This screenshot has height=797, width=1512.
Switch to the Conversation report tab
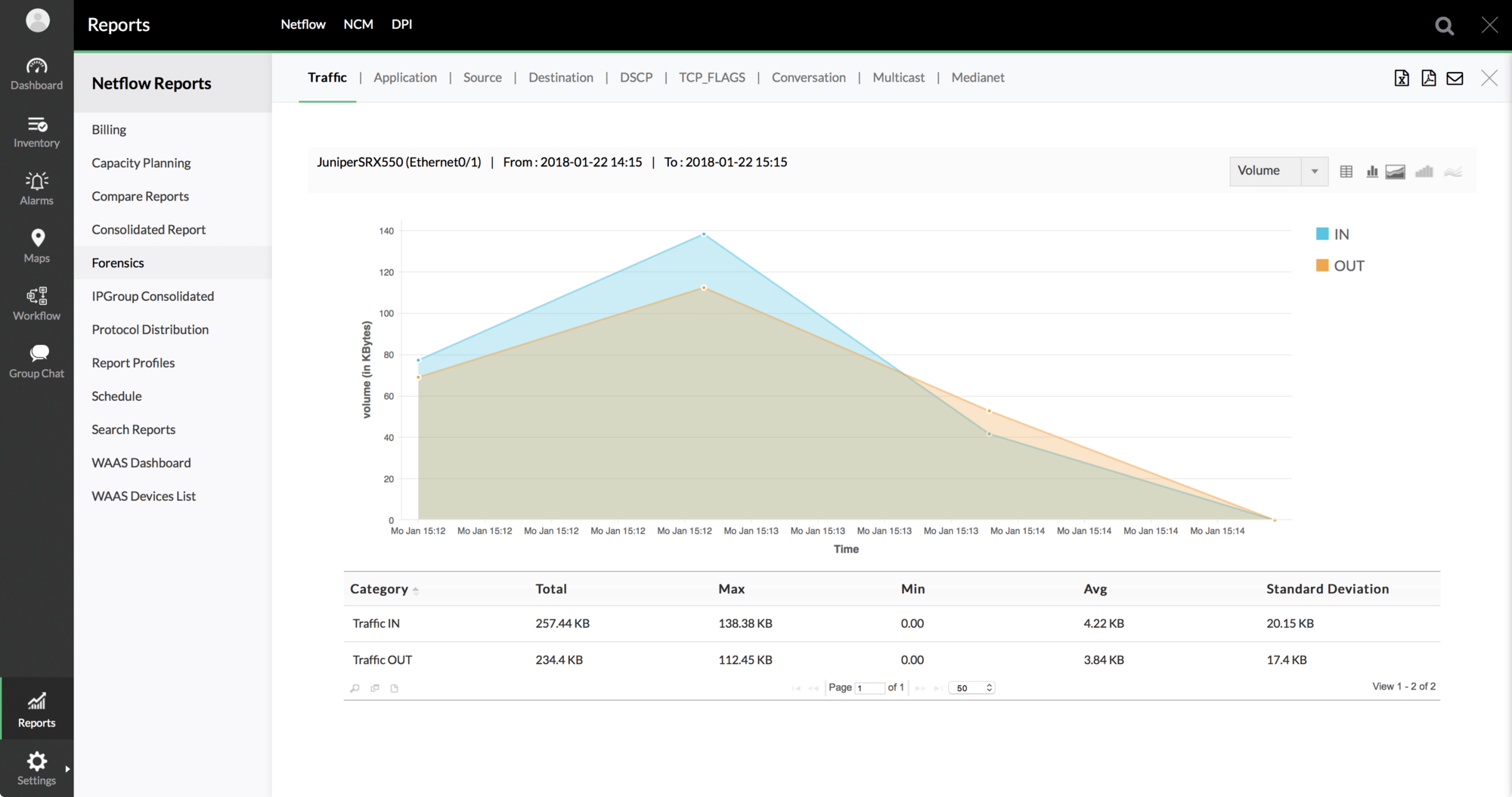click(808, 77)
